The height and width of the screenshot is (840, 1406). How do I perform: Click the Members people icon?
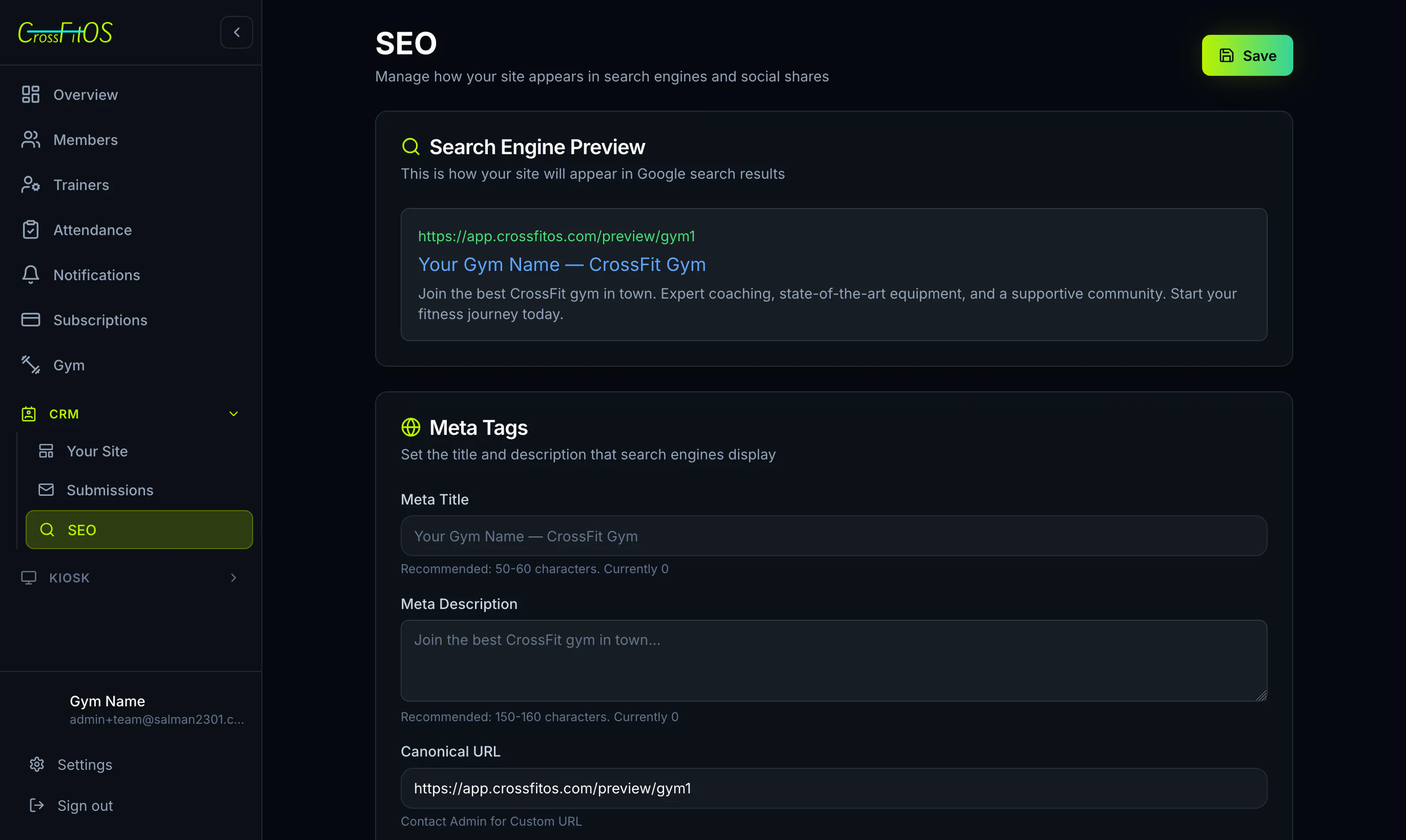[31, 140]
